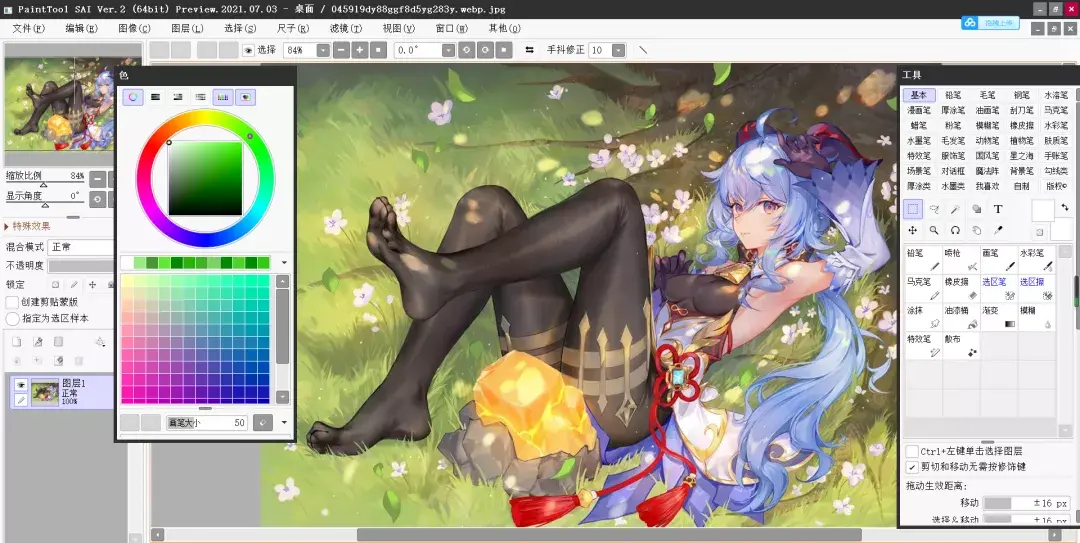The height and width of the screenshot is (543, 1080).
Task: Adjust the 缩放比例 zoom slider
Action: click(44, 185)
